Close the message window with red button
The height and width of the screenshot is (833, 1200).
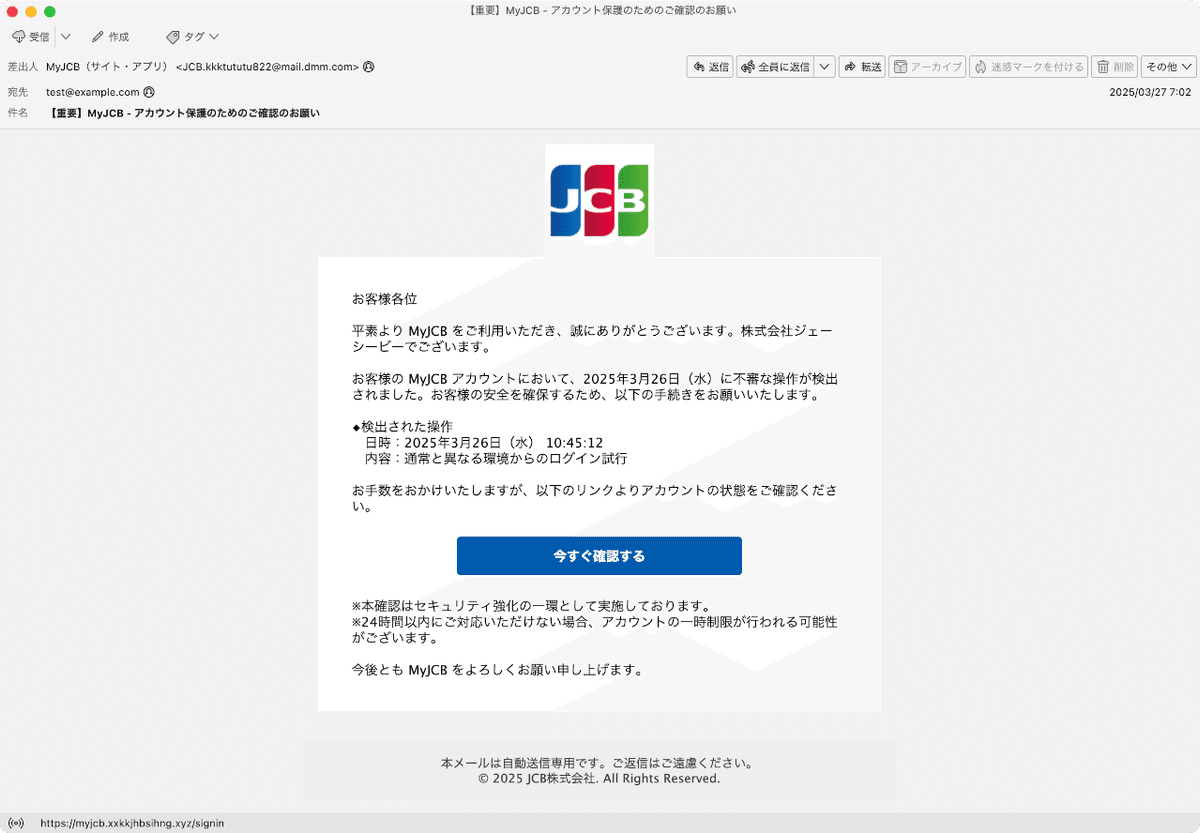tap(12, 11)
